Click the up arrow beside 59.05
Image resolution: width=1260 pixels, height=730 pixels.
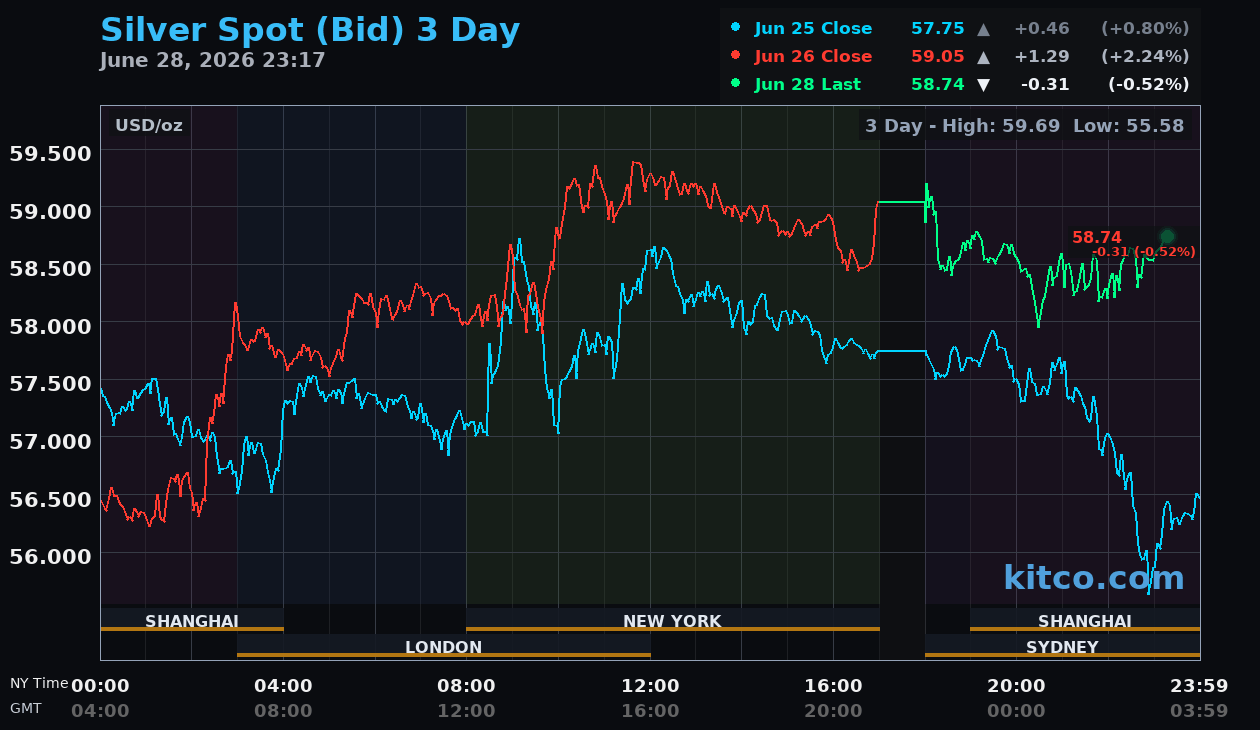tap(983, 57)
